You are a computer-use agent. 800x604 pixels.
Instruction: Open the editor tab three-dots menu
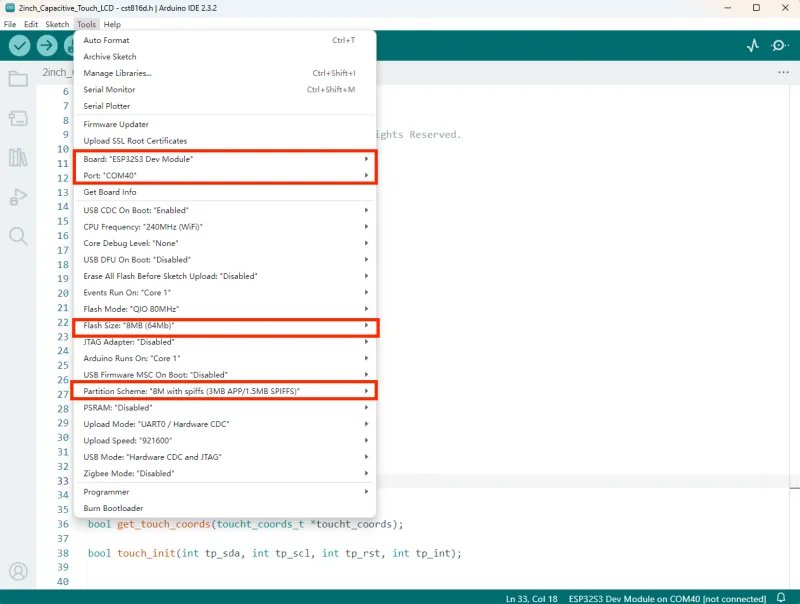pyautogui.click(x=783, y=72)
